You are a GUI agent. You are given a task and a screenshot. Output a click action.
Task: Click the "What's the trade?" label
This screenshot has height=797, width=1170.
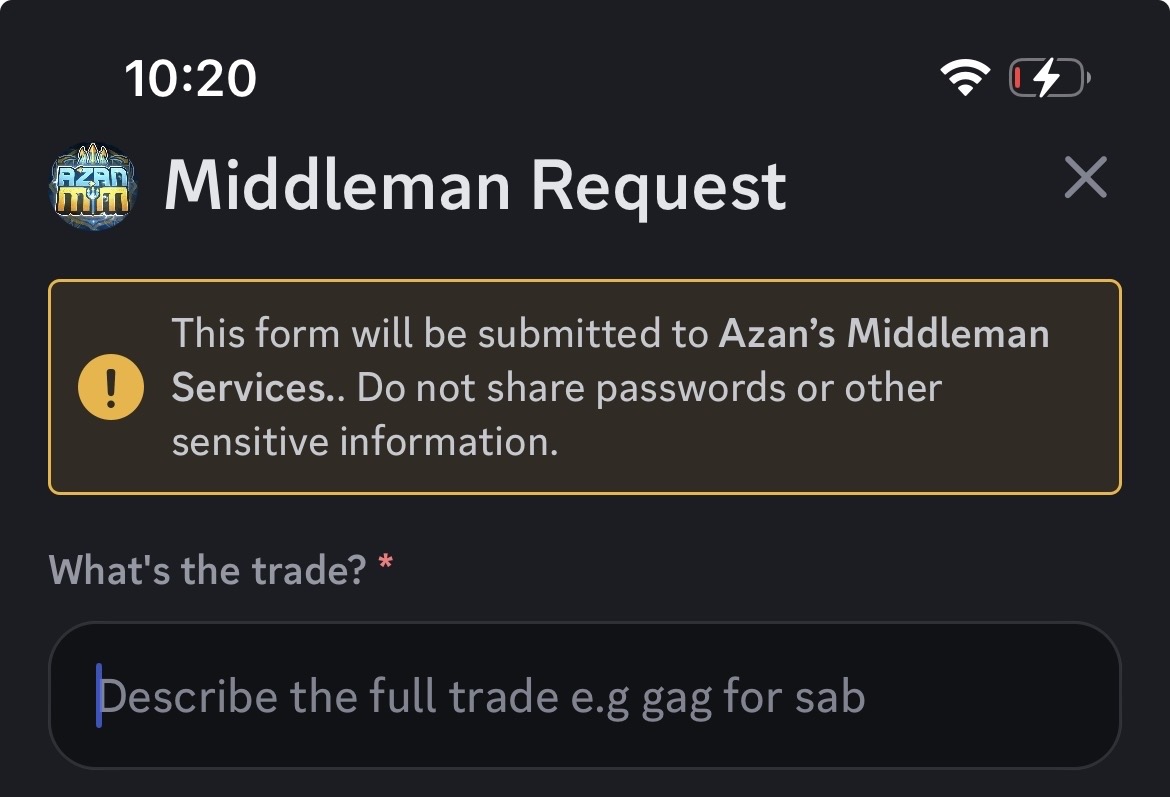(x=208, y=570)
